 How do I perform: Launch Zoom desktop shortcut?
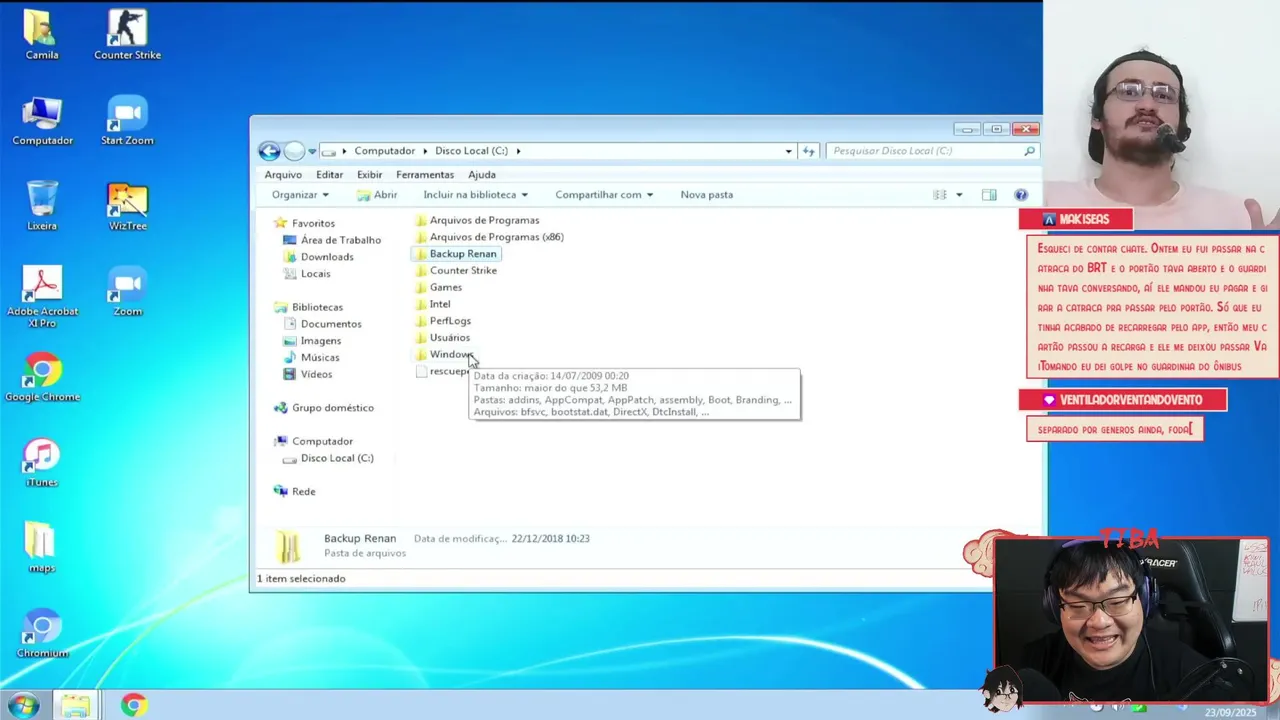[x=127, y=292]
